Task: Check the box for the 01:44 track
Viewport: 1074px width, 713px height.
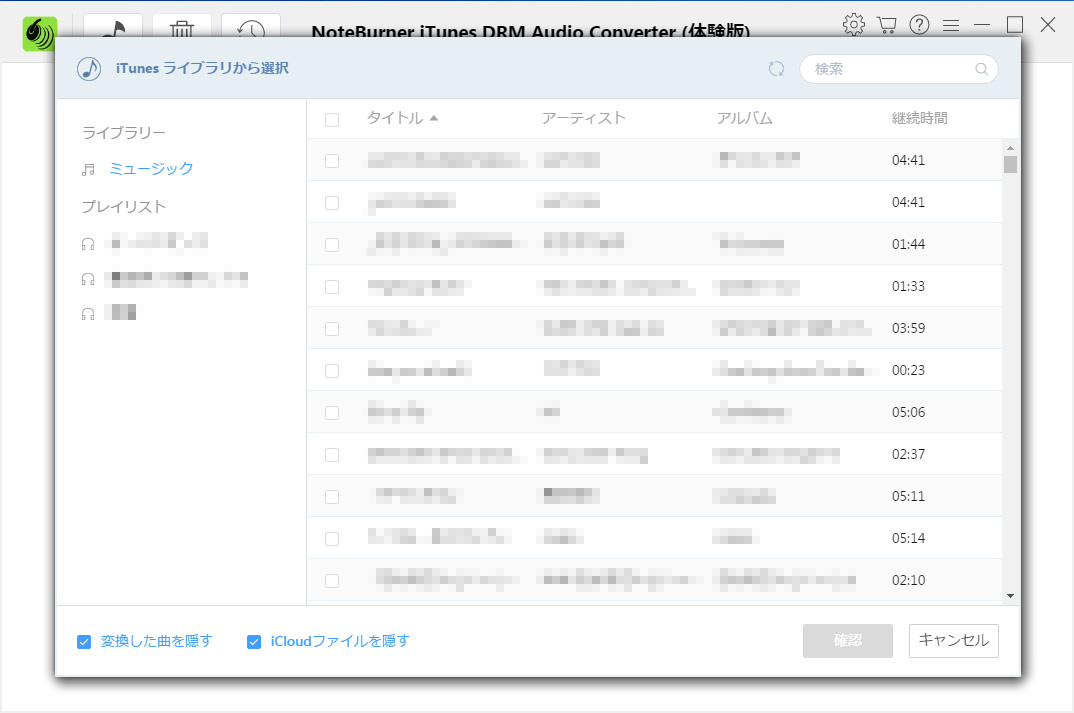Action: (332, 245)
